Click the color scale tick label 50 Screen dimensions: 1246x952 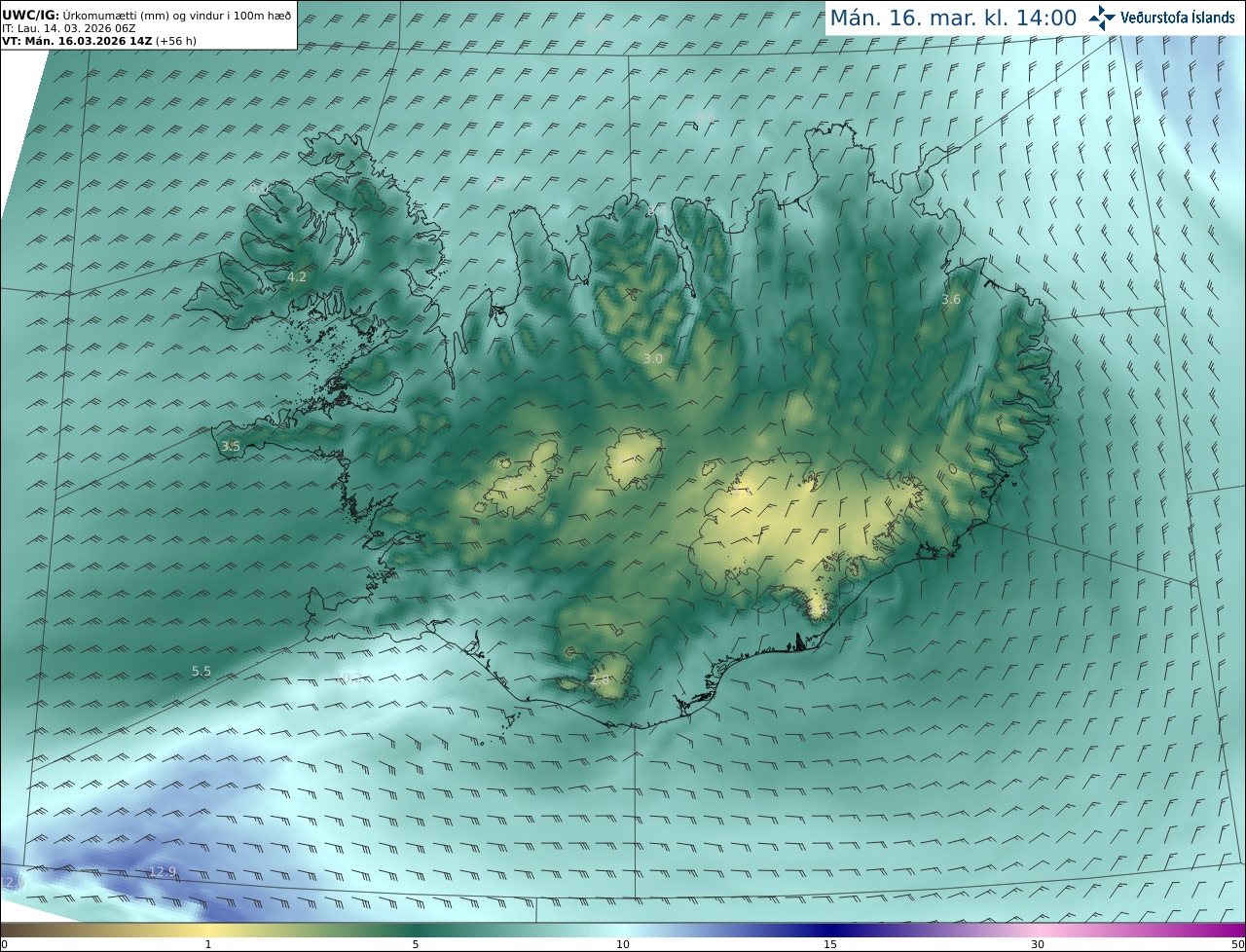[1237, 944]
